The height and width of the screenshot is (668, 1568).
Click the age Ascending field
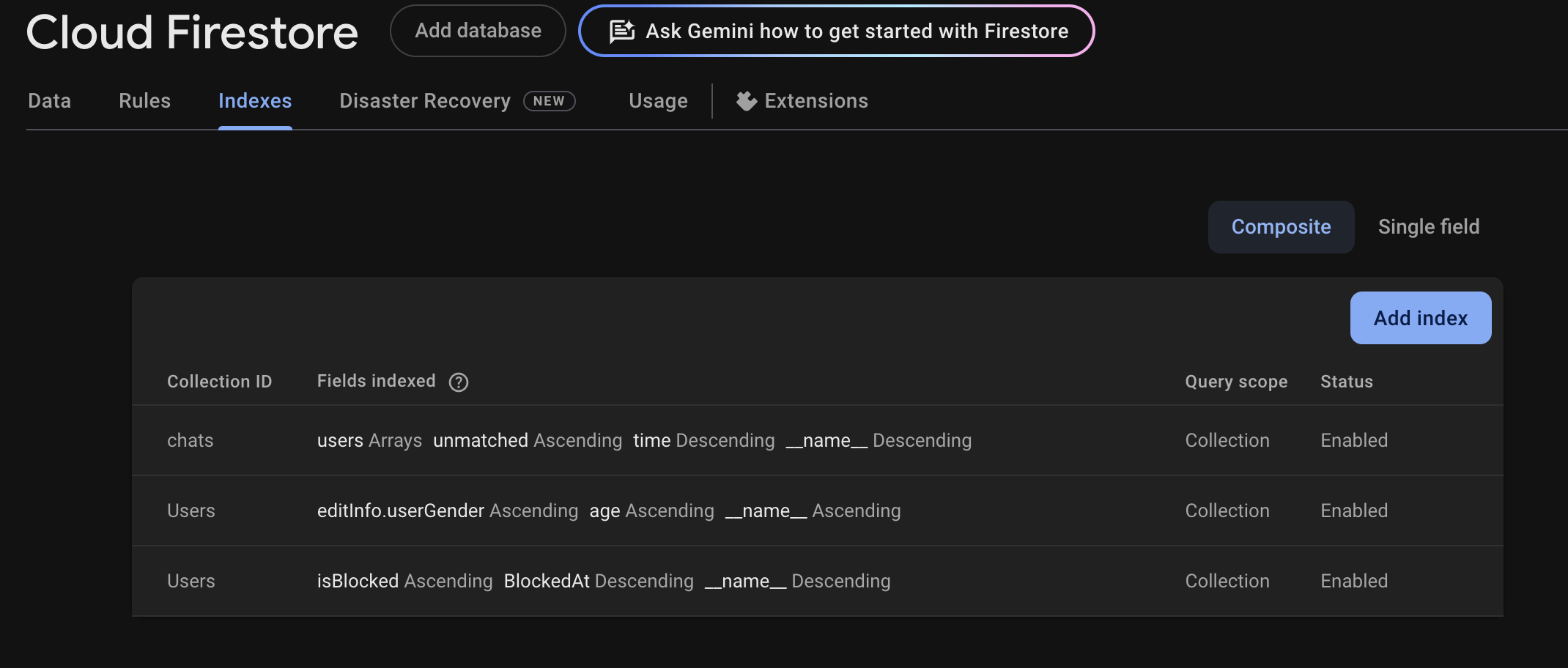click(652, 511)
